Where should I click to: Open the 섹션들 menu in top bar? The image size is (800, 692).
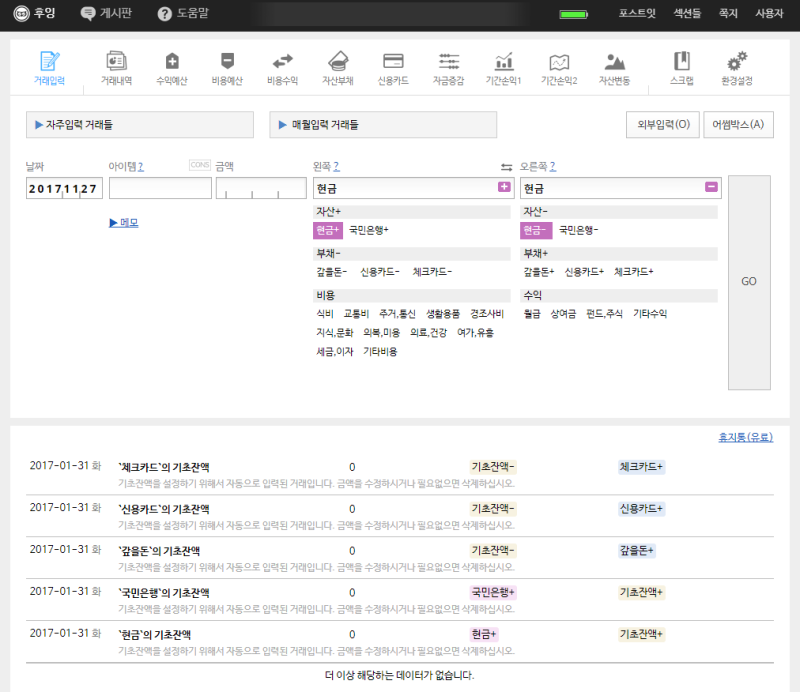pos(687,14)
